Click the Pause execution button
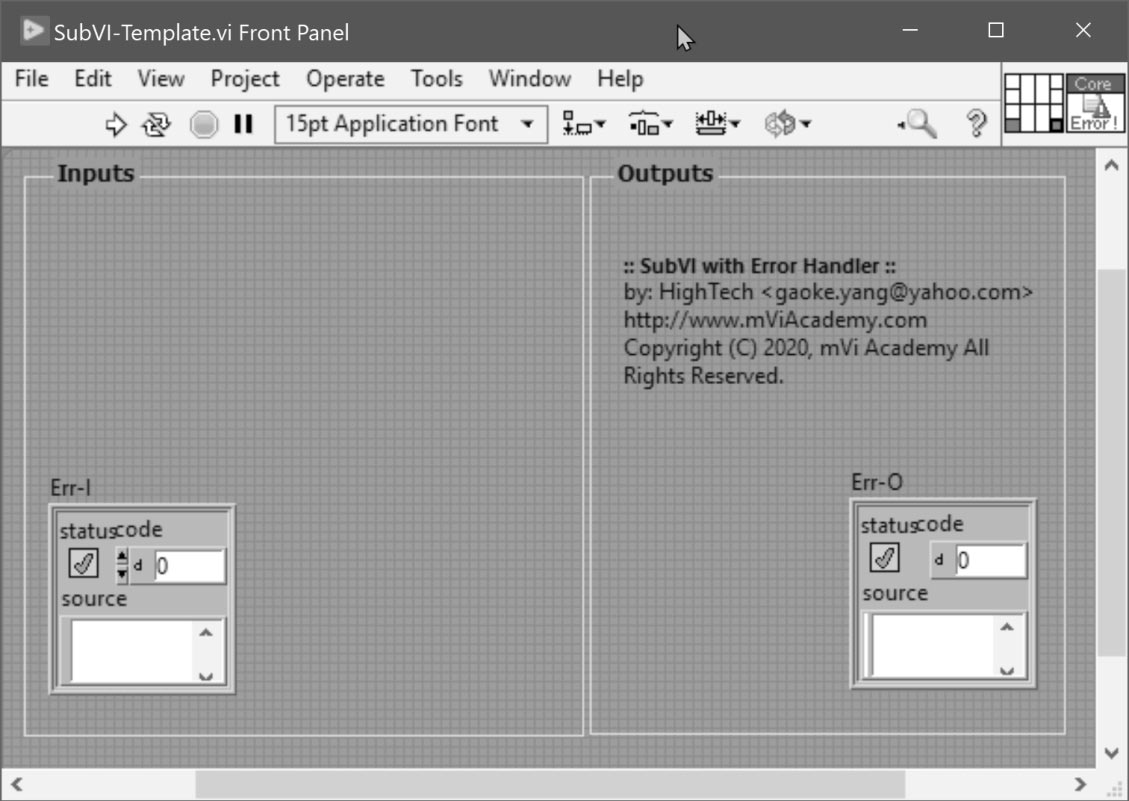Image resolution: width=1129 pixels, height=801 pixels. click(x=243, y=124)
